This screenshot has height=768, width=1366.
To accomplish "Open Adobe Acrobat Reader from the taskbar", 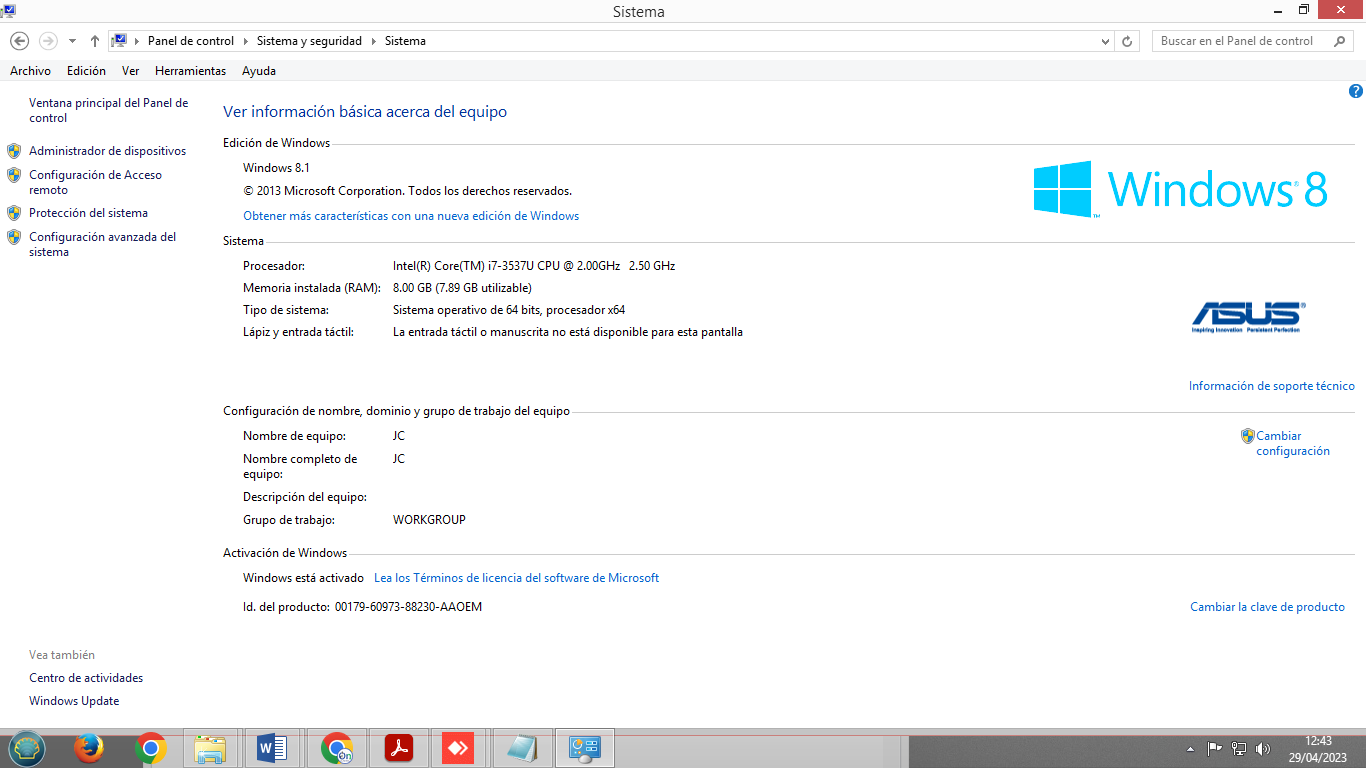I will point(399,748).
